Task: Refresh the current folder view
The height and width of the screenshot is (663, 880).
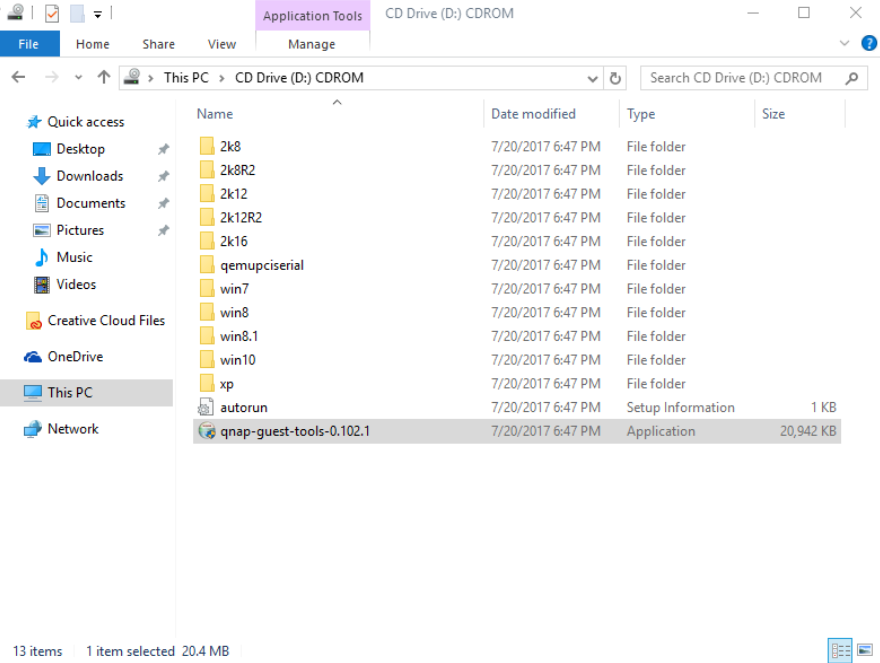Action: tap(615, 79)
